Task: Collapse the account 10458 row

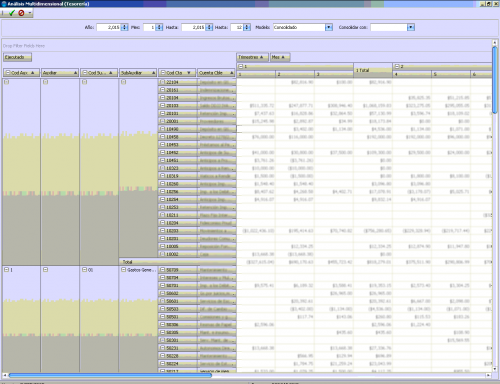Action: click(x=162, y=137)
